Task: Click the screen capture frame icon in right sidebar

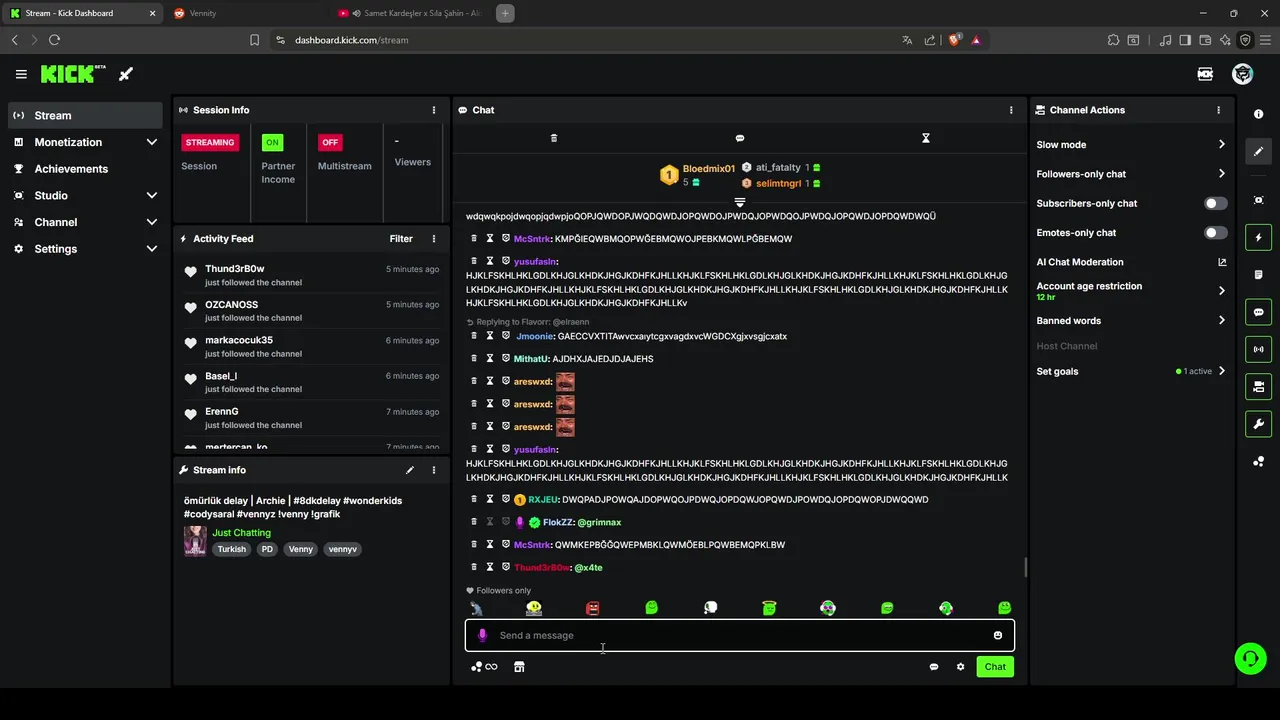Action: point(1259,200)
